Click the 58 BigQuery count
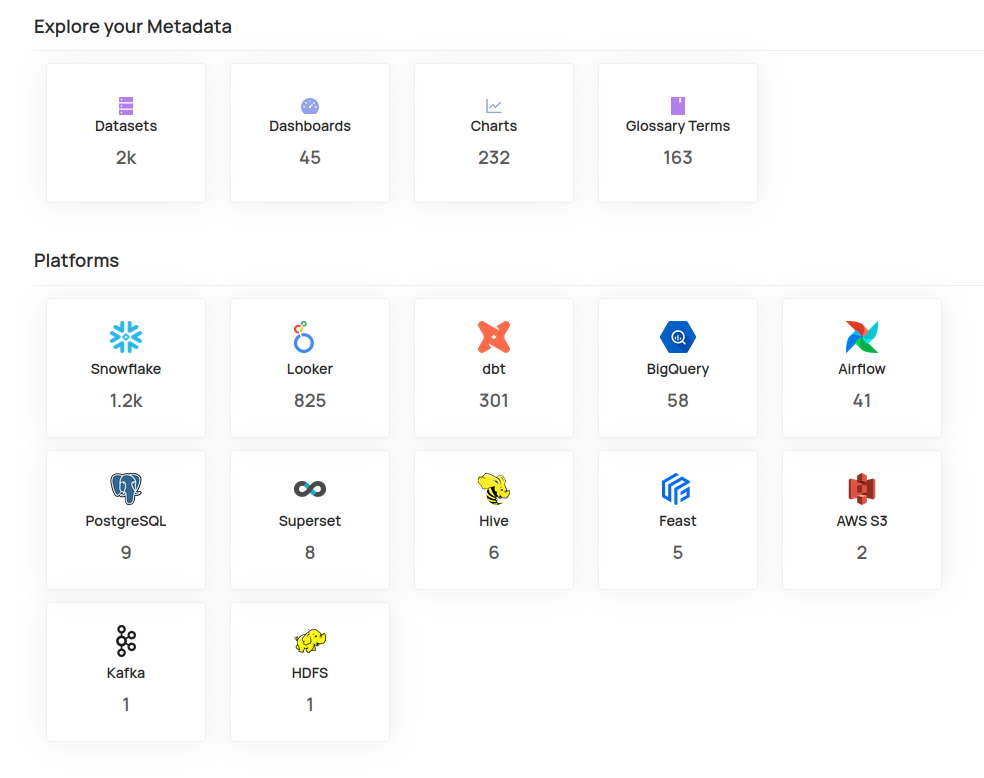 tap(678, 400)
